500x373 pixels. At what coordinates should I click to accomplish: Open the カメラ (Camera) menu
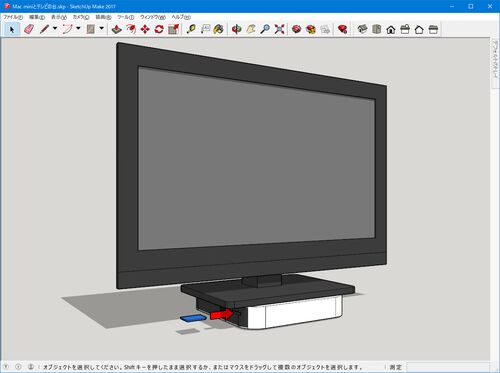81,17
